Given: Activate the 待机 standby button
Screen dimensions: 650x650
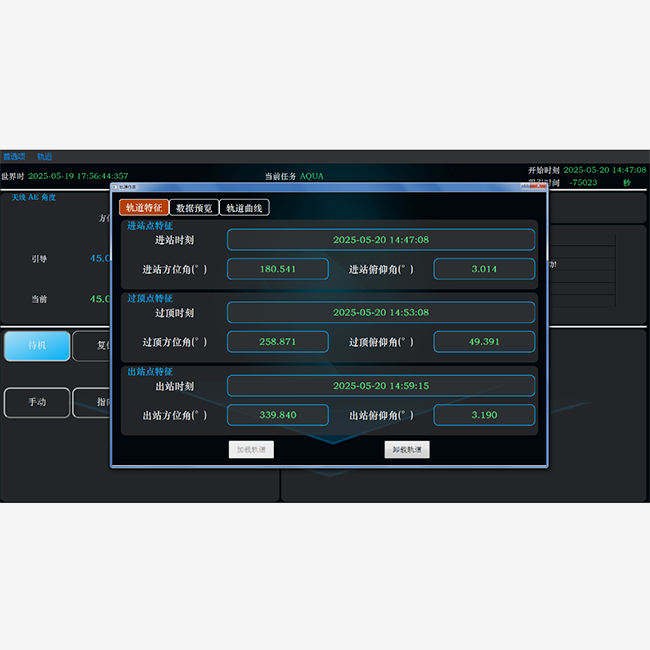Looking at the screenshot, I should [x=37, y=346].
